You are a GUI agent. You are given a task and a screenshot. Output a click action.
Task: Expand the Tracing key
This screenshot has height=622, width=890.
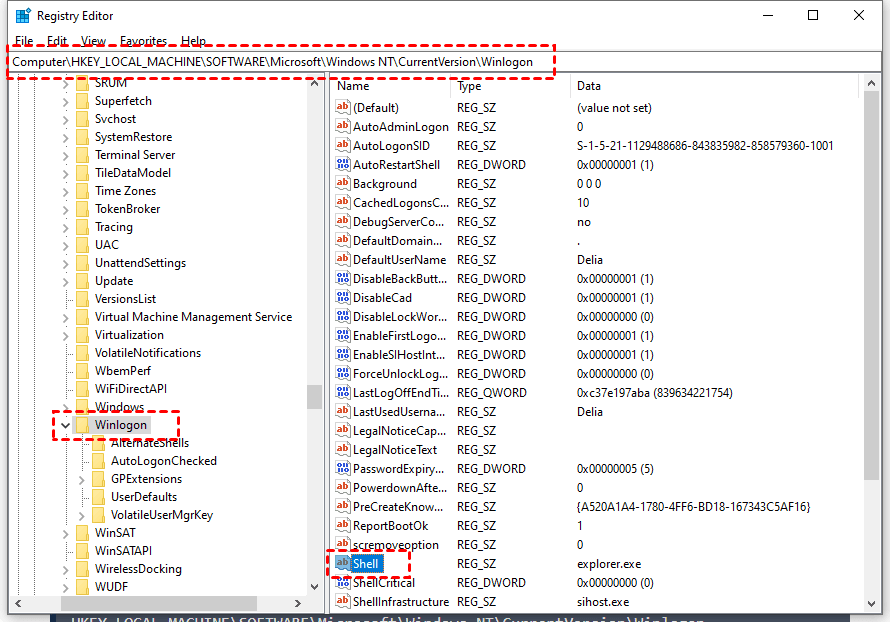coord(65,228)
